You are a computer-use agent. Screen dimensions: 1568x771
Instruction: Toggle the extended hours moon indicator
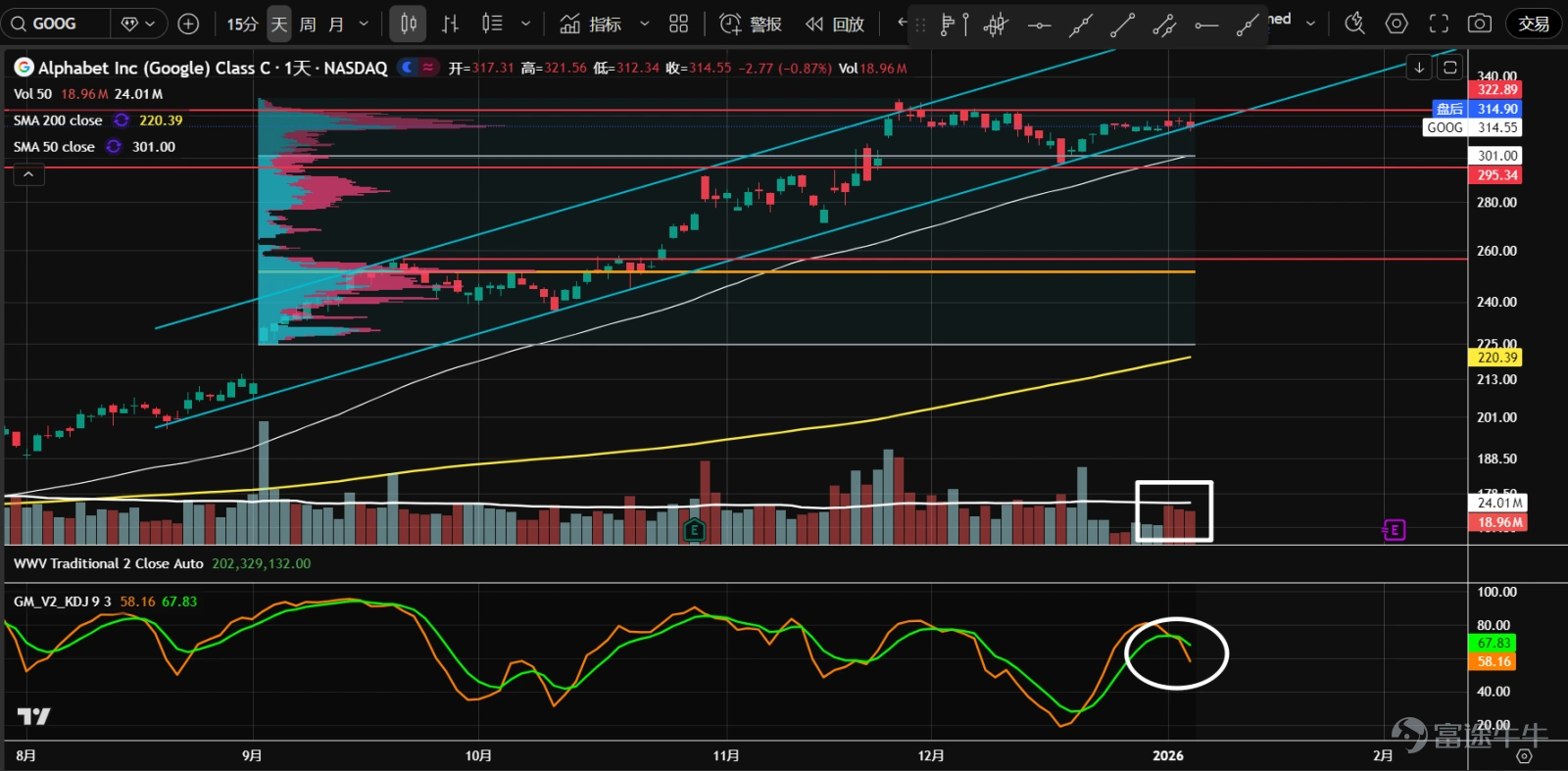click(408, 68)
